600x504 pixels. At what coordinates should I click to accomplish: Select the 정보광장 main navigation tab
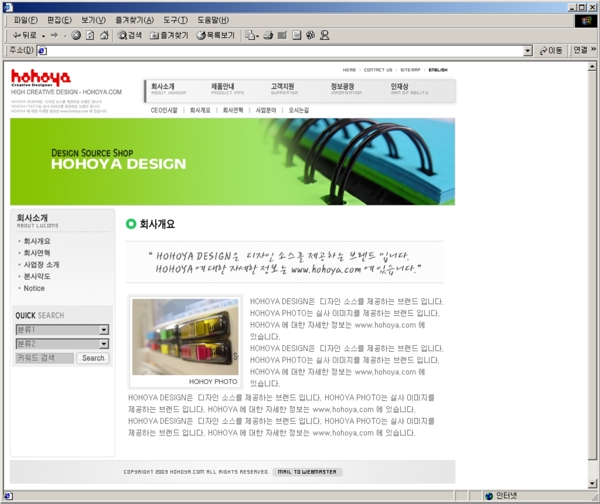click(346, 89)
